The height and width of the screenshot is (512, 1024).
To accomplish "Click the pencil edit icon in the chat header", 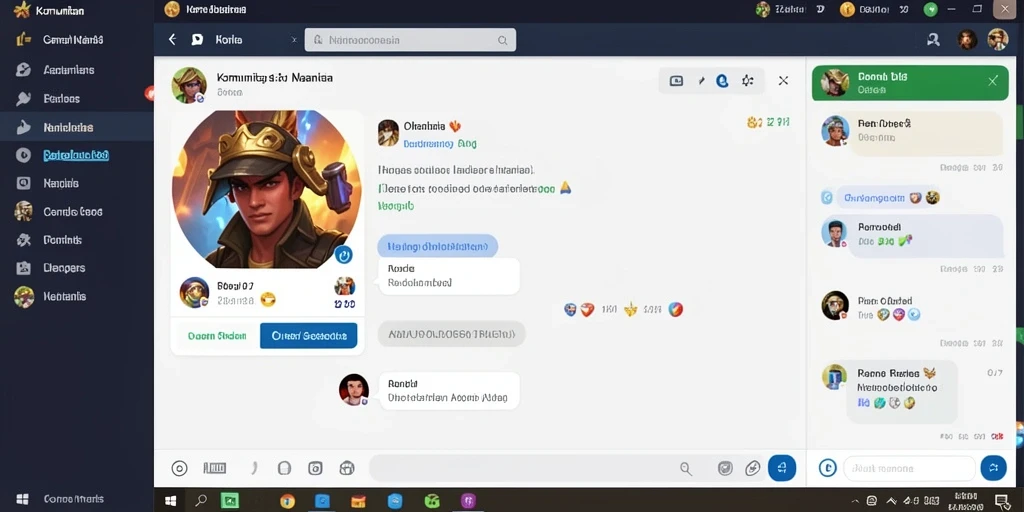I will pos(701,81).
